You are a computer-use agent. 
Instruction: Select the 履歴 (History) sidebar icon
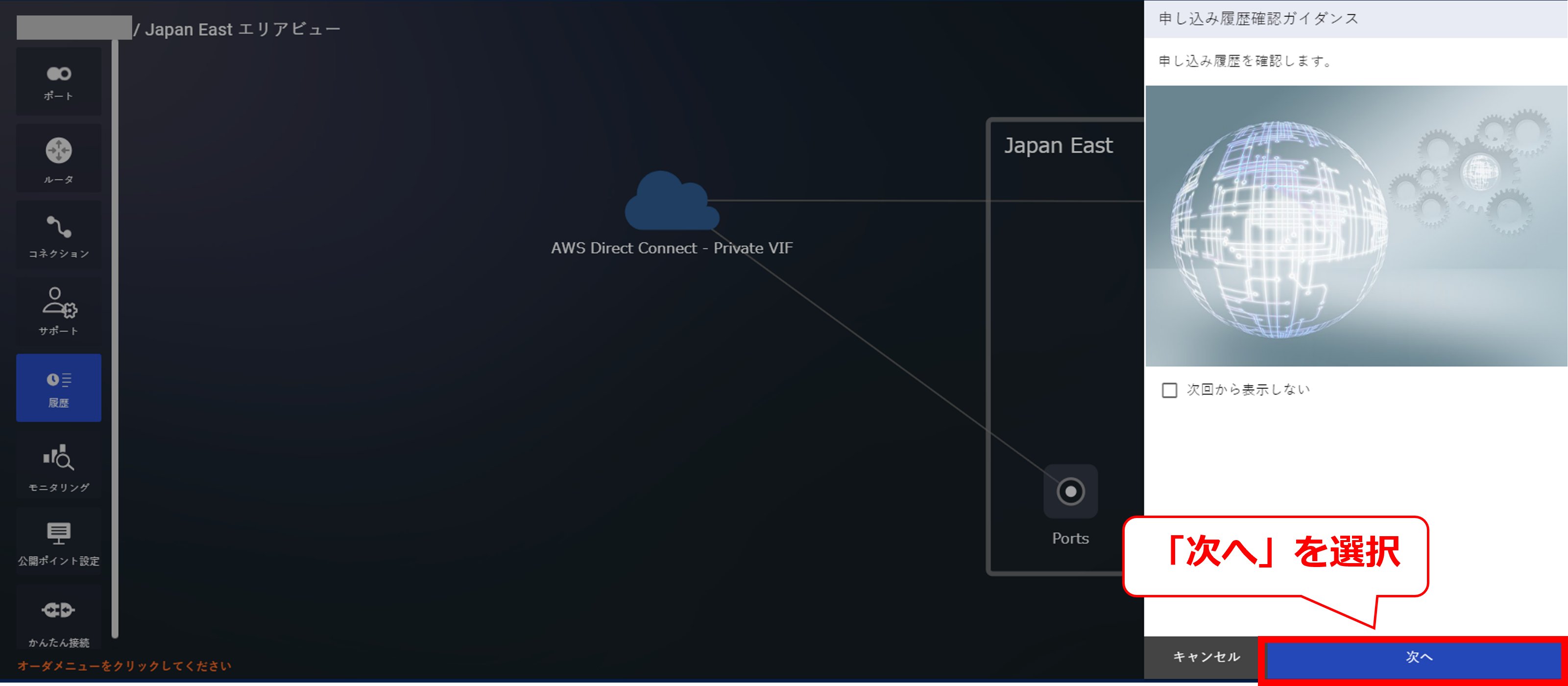click(x=58, y=388)
